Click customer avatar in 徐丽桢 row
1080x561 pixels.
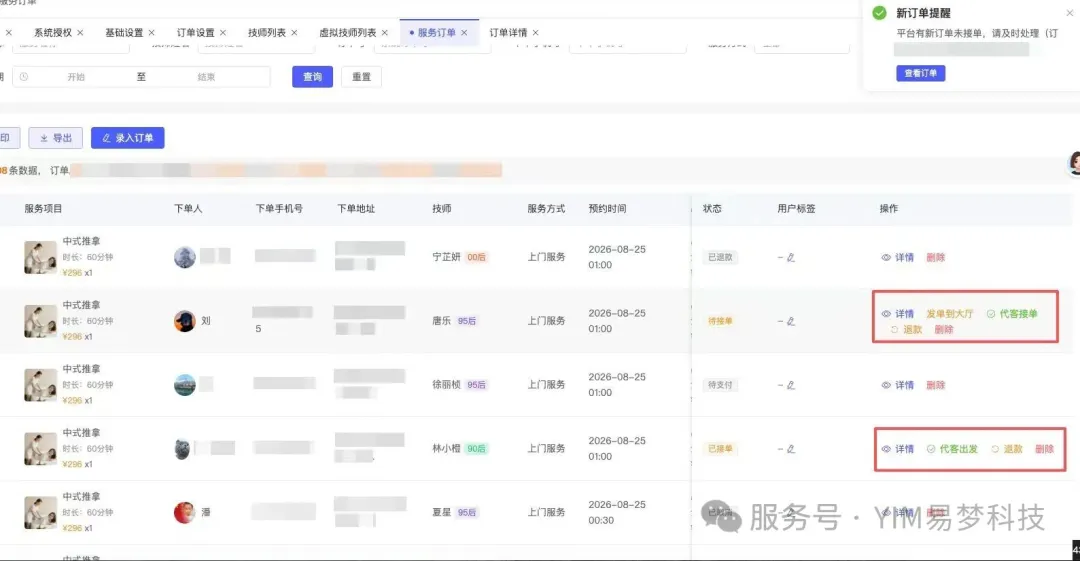pyautogui.click(x=185, y=385)
